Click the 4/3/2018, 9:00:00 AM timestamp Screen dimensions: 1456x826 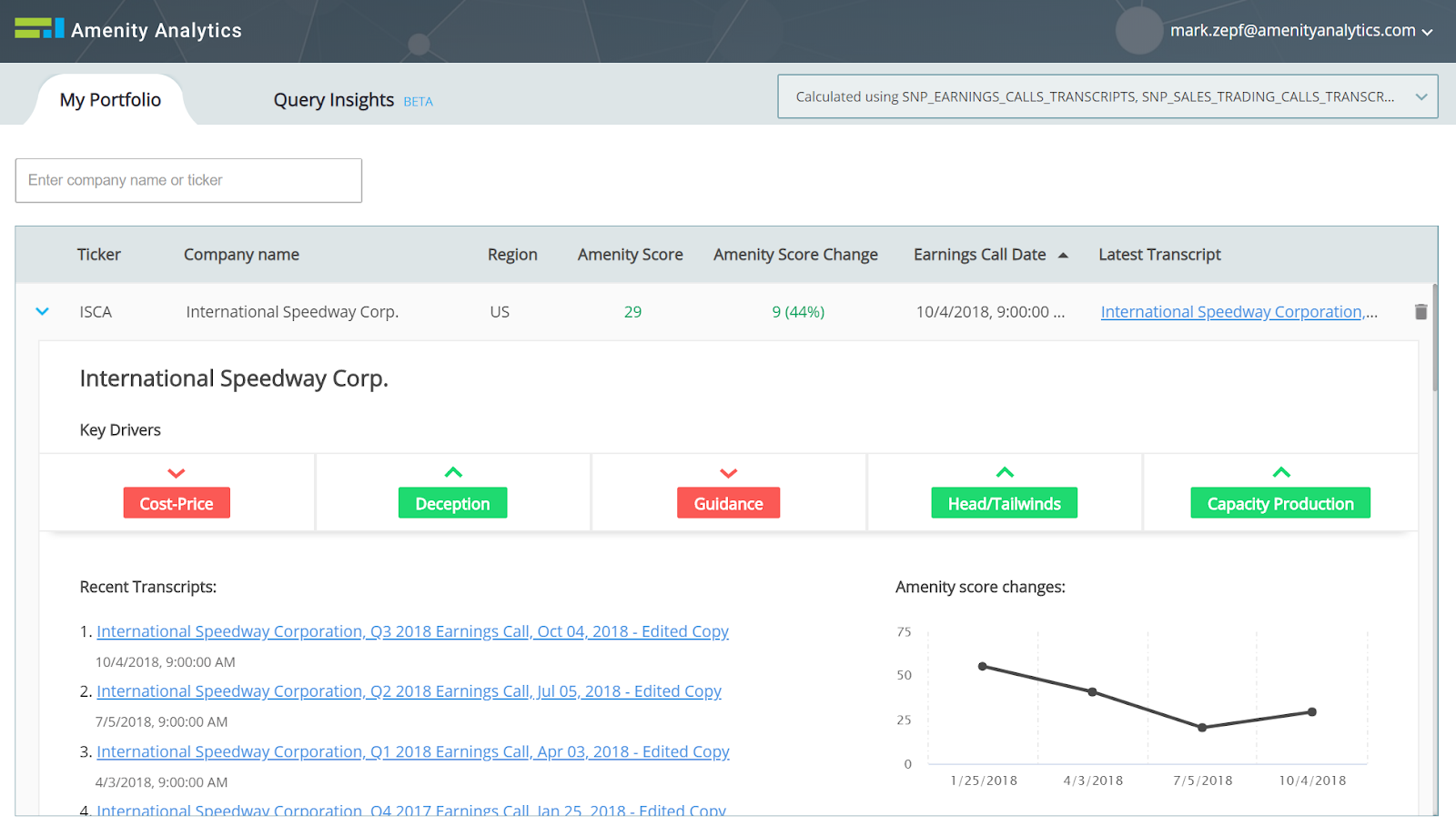[162, 782]
